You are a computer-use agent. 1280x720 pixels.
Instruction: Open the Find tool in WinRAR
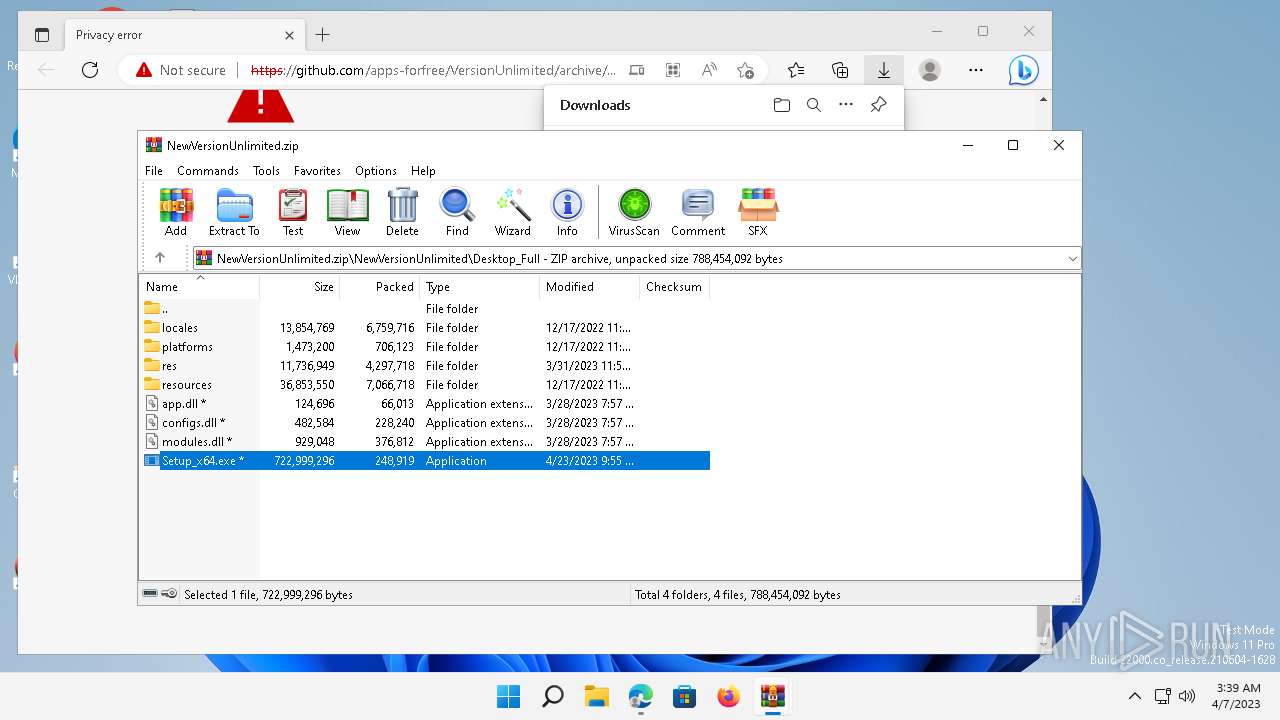(457, 212)
